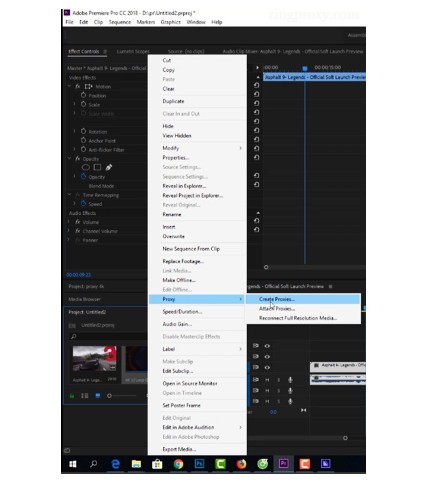Viewport: 422px width, 486px height.
Task: Select the Asphalt 9 Legends clip thumbnail
Action: pyautogui.click(x=94, y=358)
